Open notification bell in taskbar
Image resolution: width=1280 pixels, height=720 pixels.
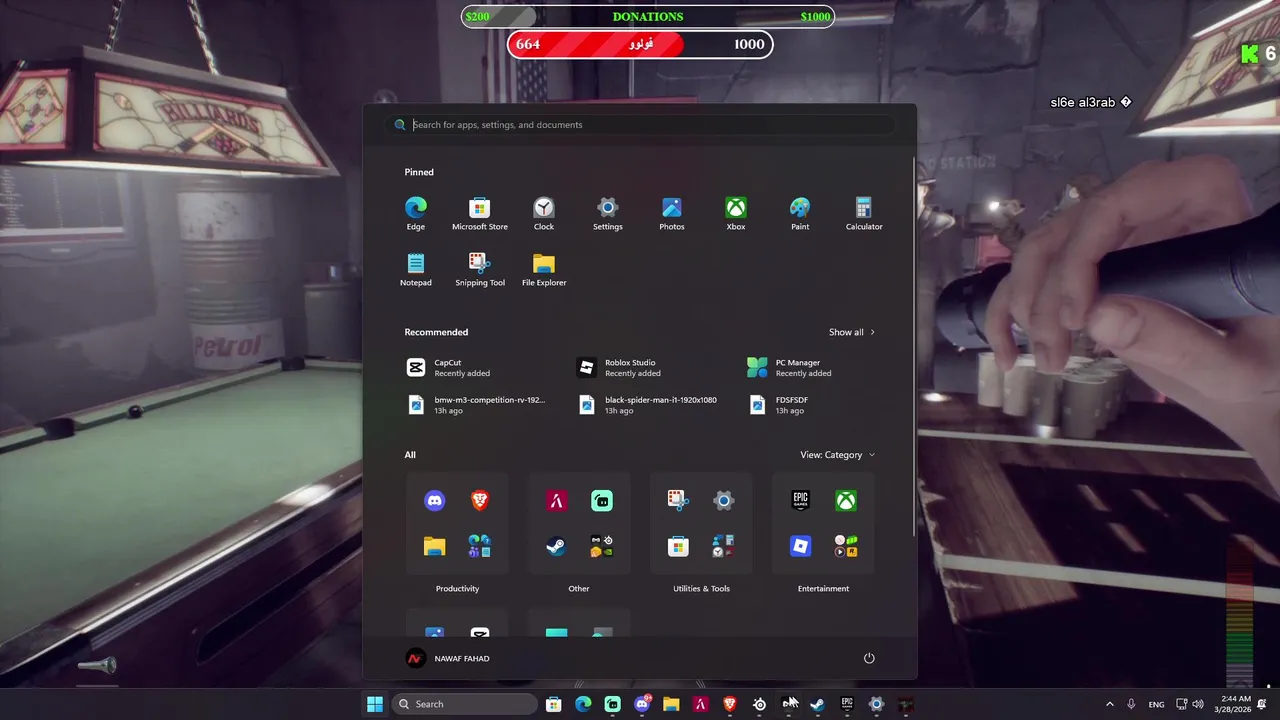coord(1262,704)
